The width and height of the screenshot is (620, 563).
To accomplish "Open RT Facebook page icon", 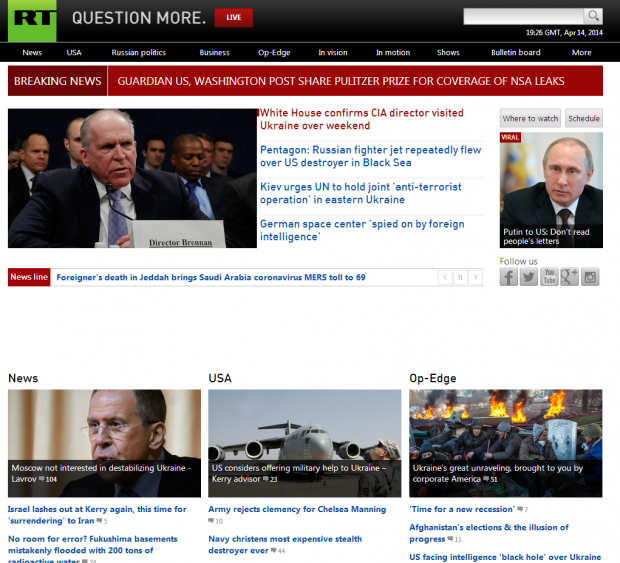I will tap(508, 277).
